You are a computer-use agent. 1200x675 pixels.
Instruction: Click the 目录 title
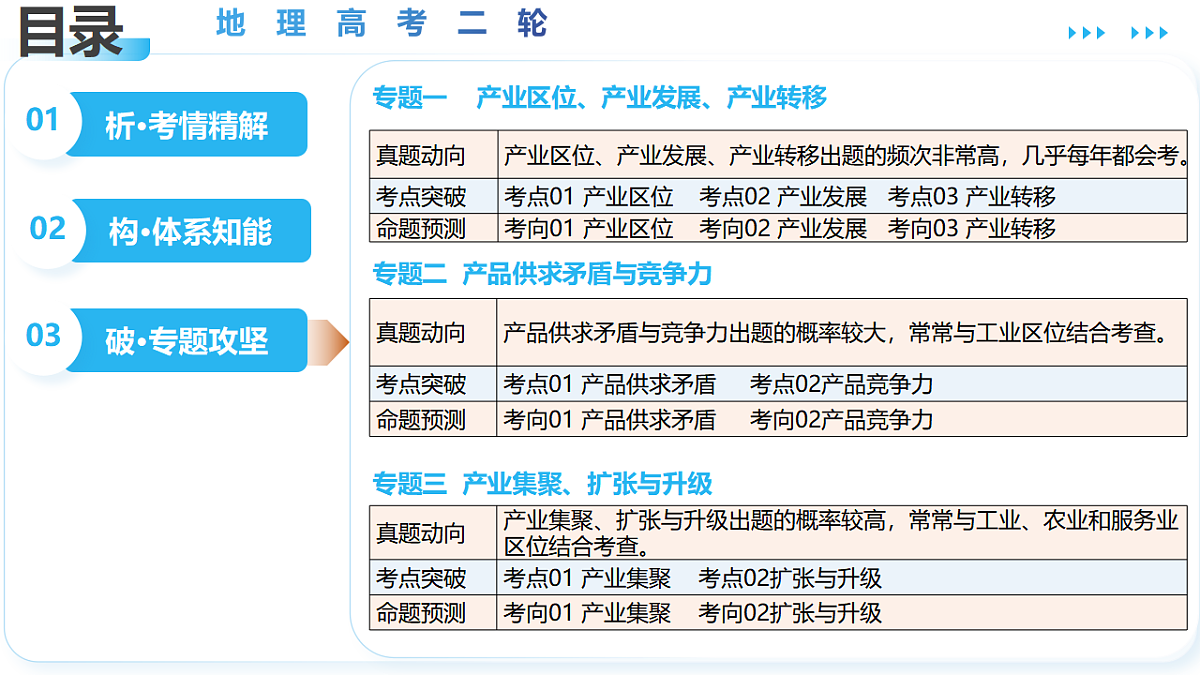pos(70,31)
